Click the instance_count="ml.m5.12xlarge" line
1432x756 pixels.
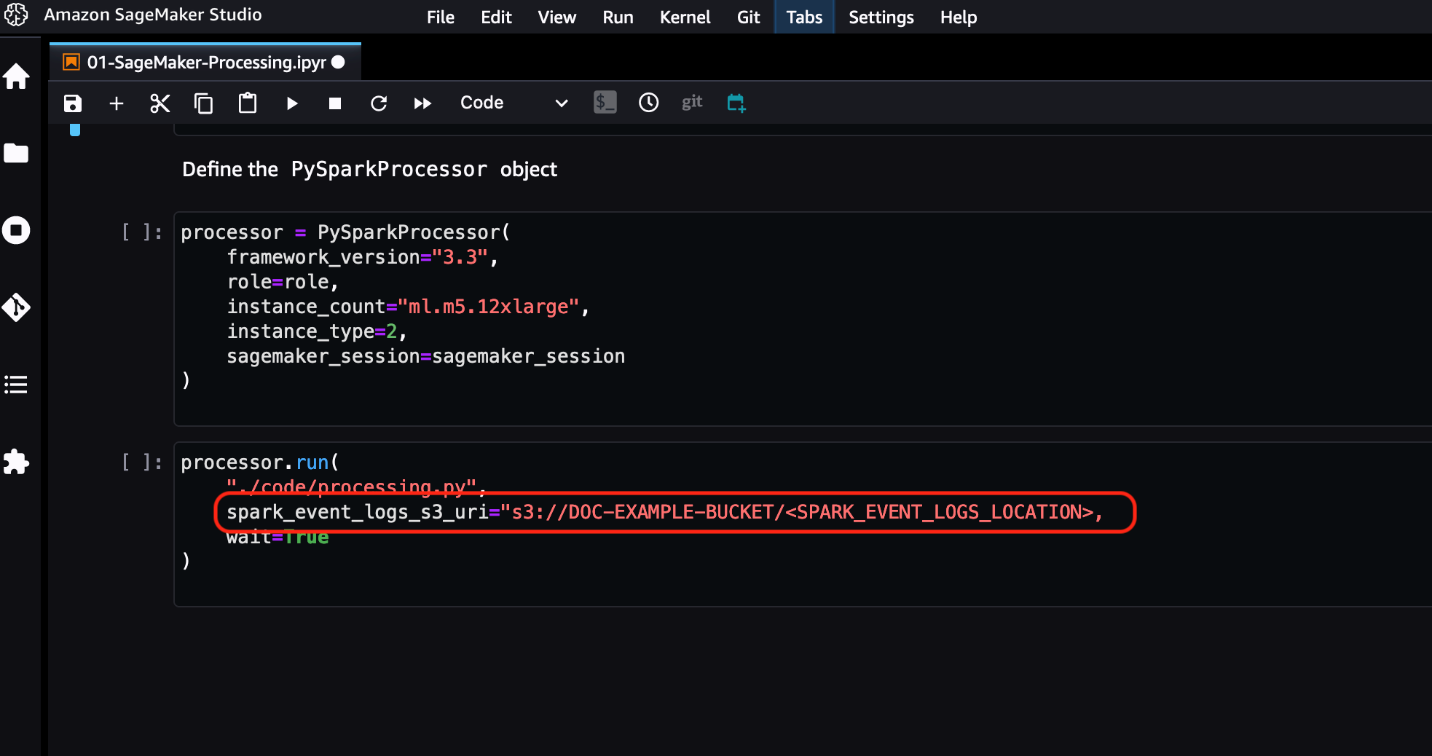pyautogui.click(x=408, y=307)
